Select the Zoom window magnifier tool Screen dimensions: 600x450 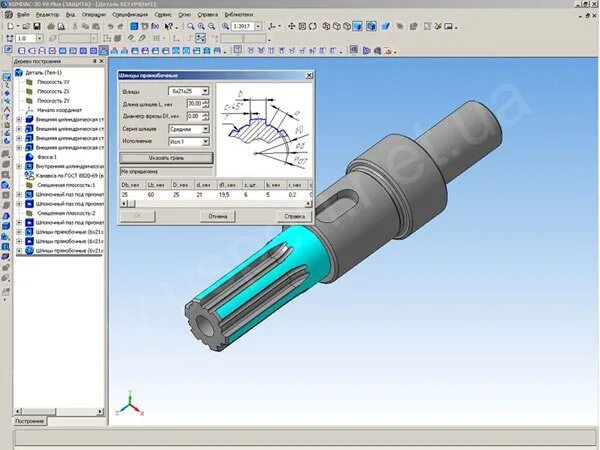pos(190,26)
